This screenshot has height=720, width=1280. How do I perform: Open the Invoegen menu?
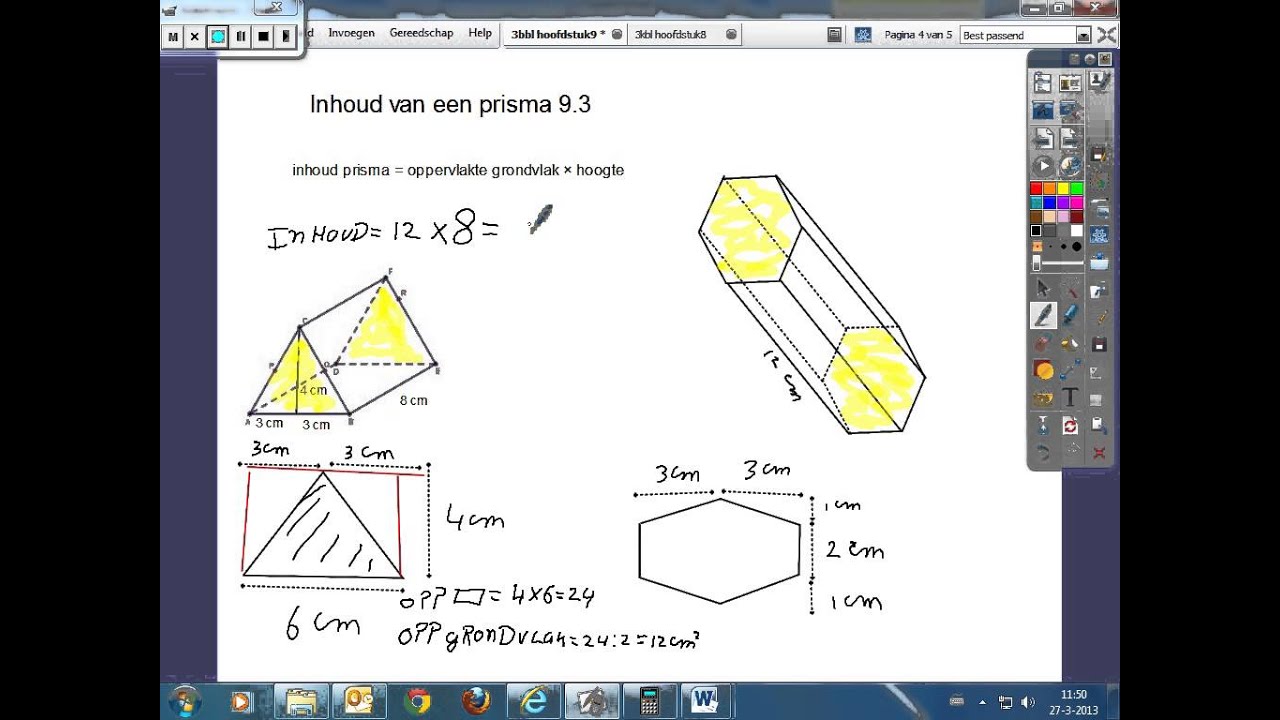coord(351,33)
